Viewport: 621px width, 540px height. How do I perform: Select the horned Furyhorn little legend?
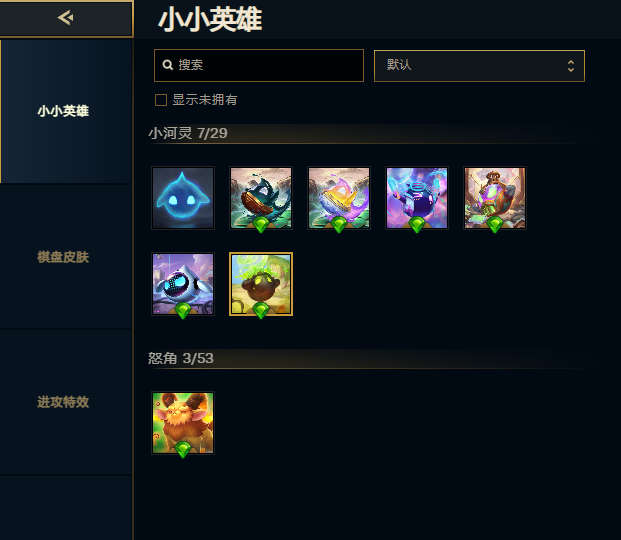[x=183, y=423]
